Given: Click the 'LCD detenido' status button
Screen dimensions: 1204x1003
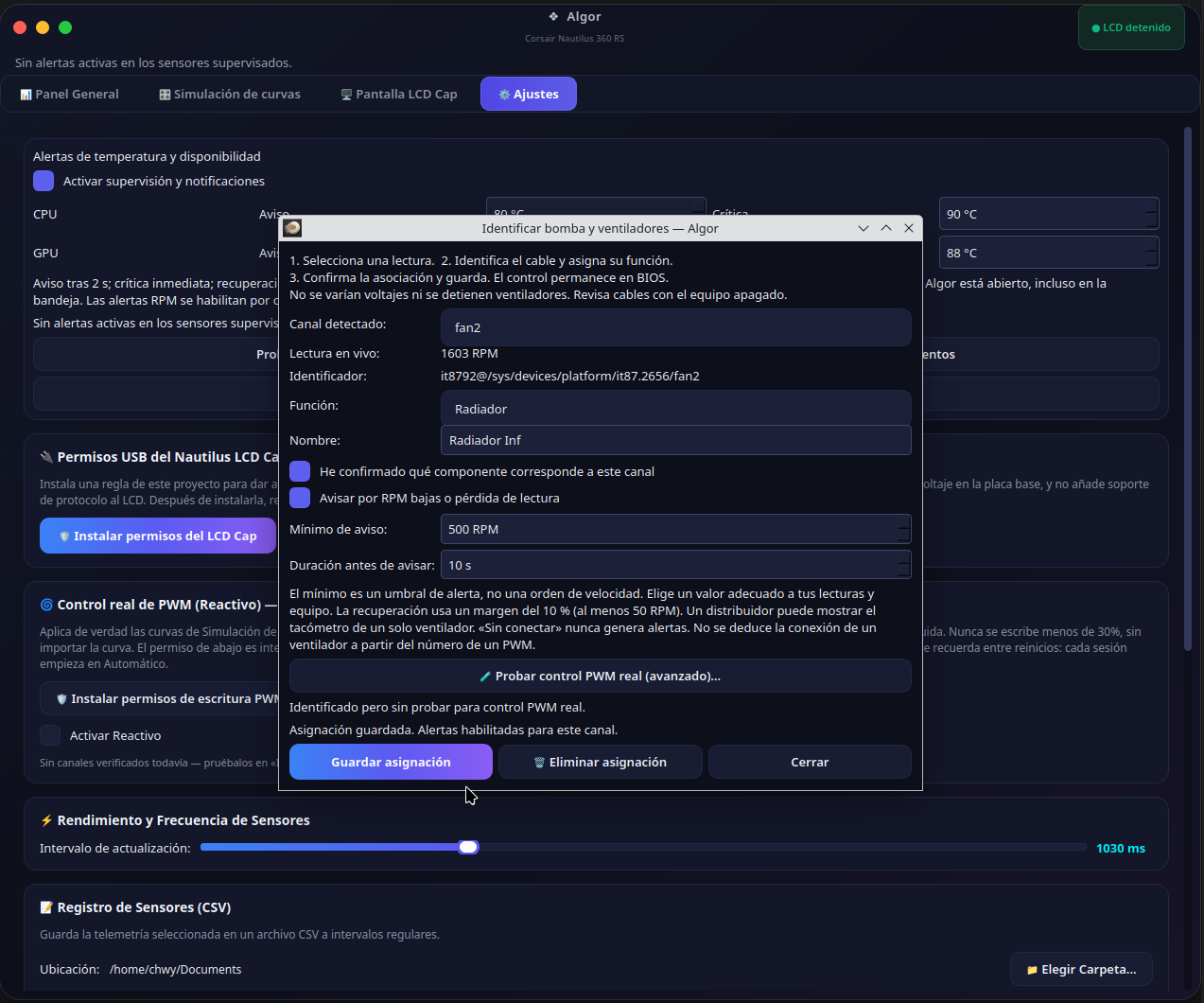Looking at the screenshot, I should click(1131, 27).
